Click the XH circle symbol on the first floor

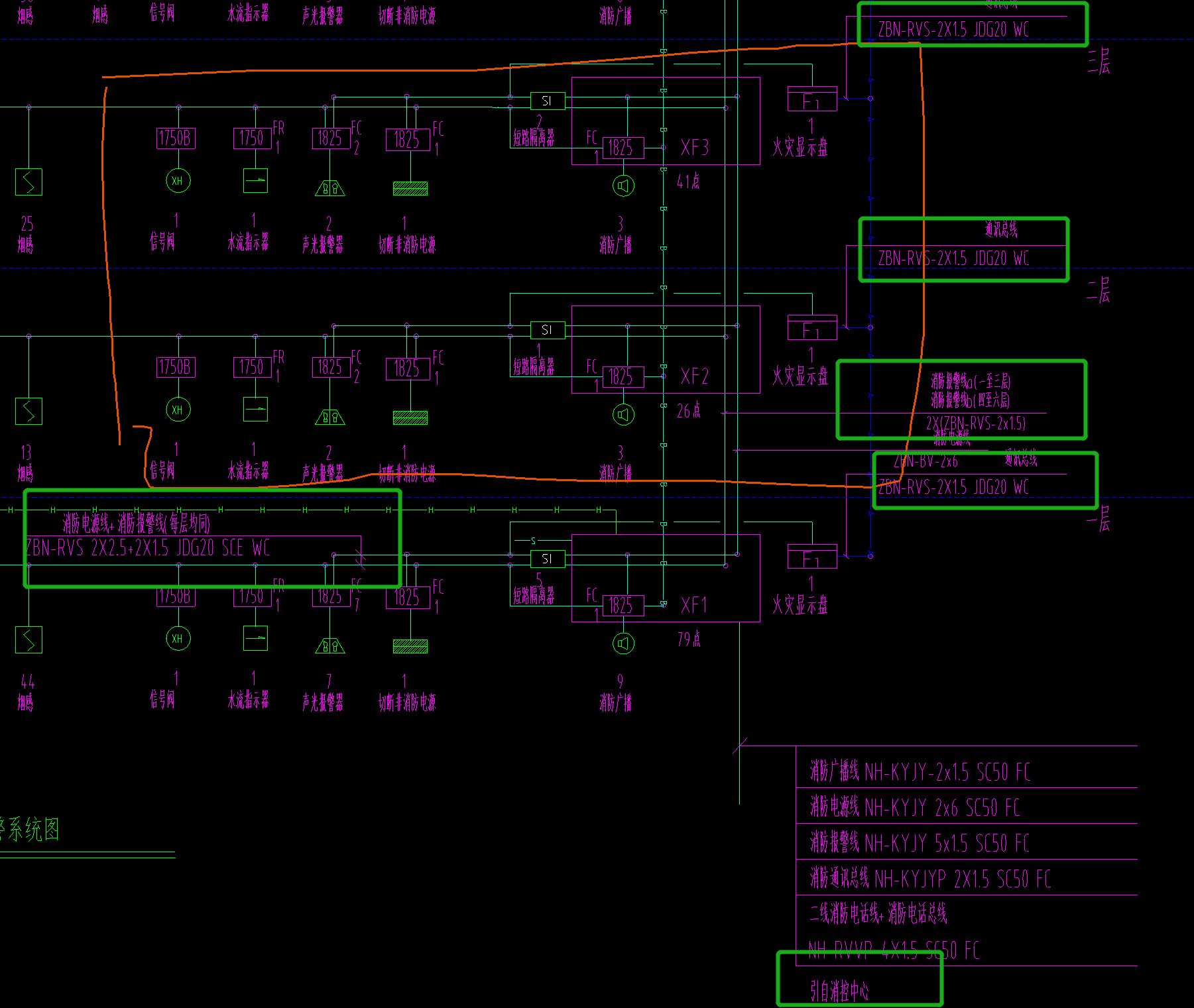tap(178, 638)
